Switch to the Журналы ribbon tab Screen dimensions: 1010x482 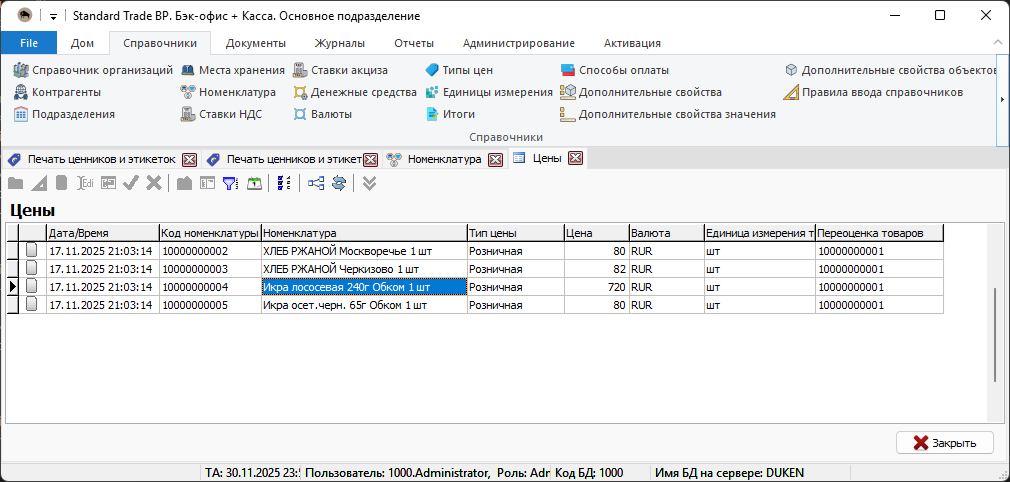339,43
